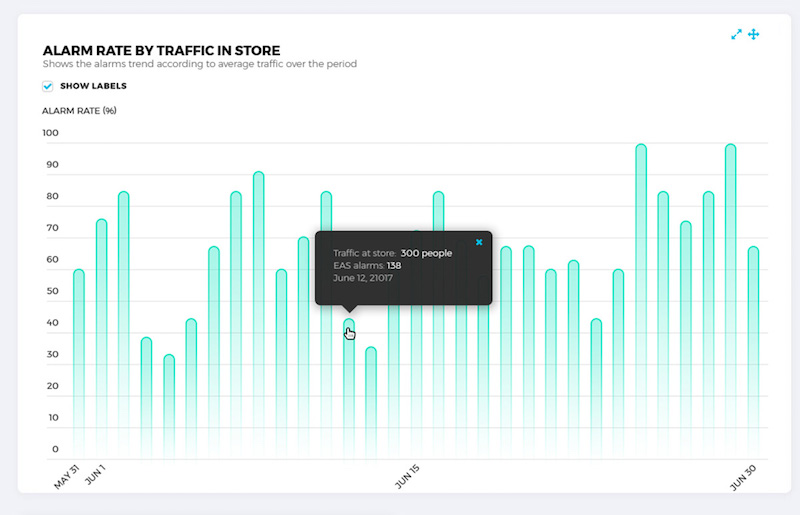The image size is (800, 515).
Task: Click the 300 people value in the tooltip
Action: (x=426, y=253)
